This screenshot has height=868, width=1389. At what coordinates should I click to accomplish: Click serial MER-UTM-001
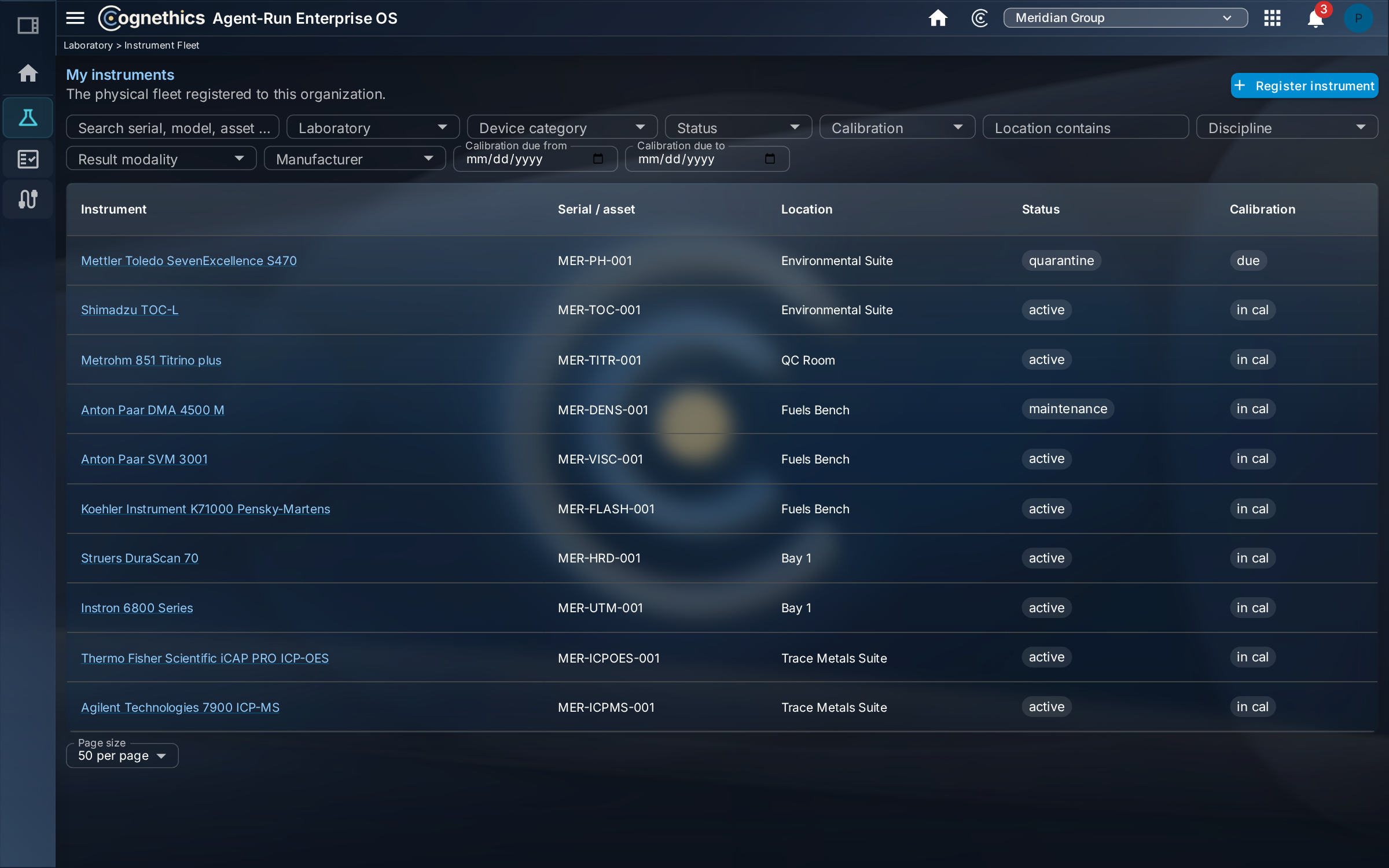pos(600,608)
